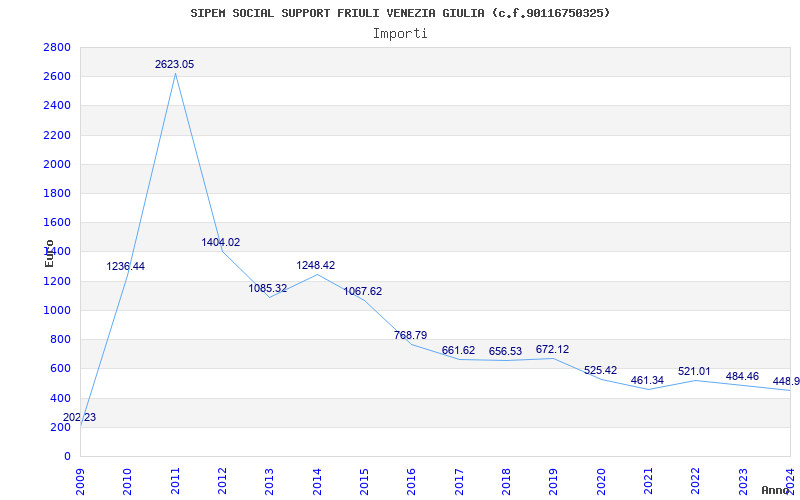Viewport: 800px width, 500px height.
Task: Click the x-axis year 2009
Action: point(81,482)
